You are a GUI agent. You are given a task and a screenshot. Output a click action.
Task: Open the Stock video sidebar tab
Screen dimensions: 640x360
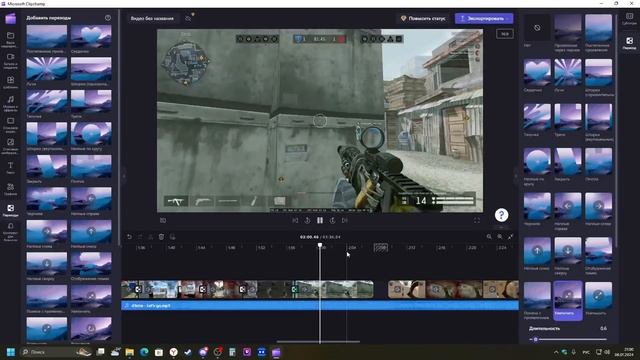point(10,124)
